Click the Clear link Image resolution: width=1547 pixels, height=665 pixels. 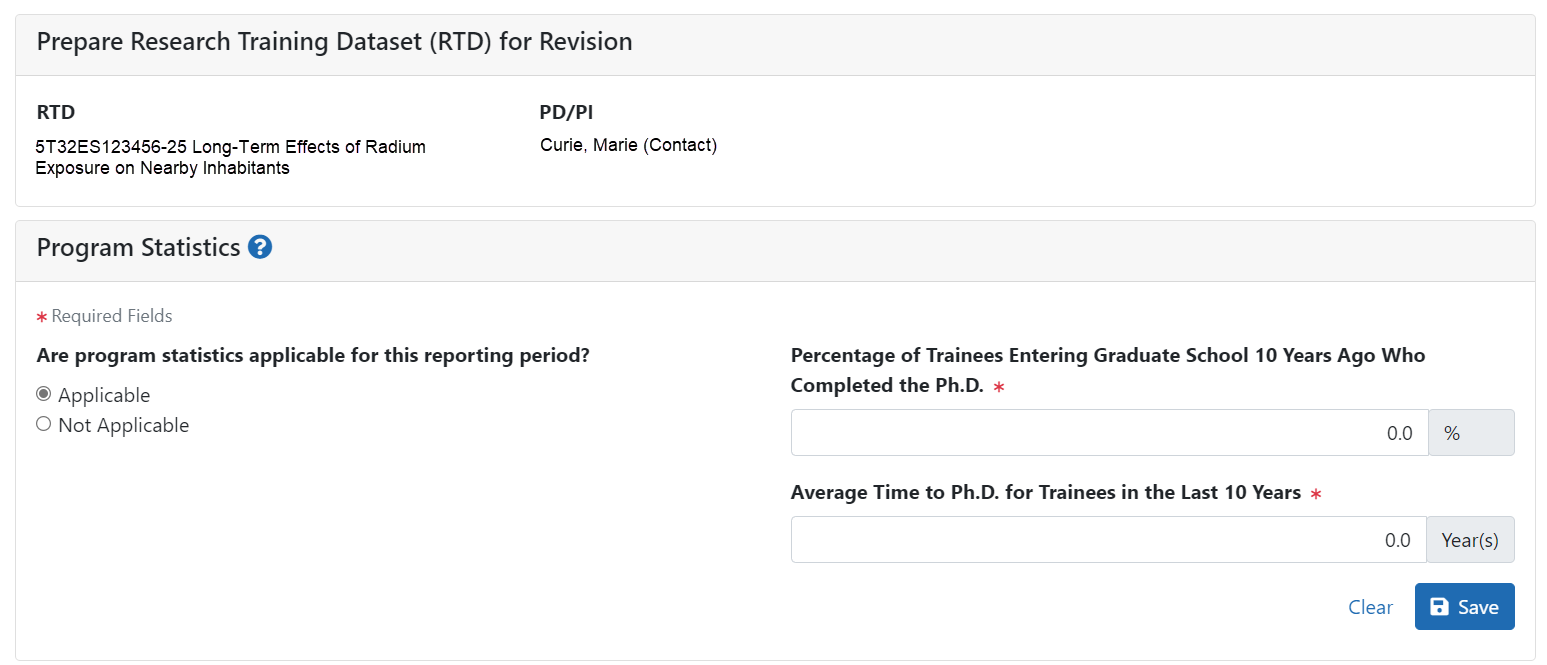pyautogui.click(x=1370, y=607)
